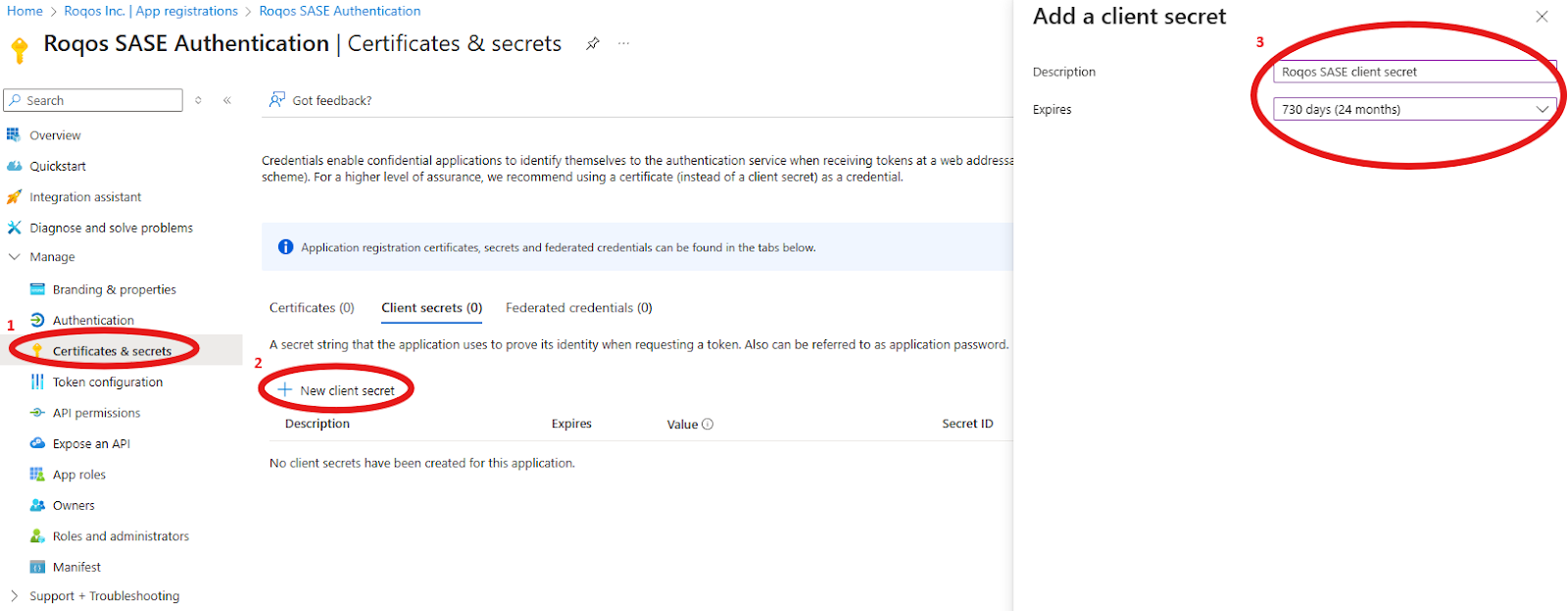
Task: Close the Add a client secret panel
Action: [1542, 17]
